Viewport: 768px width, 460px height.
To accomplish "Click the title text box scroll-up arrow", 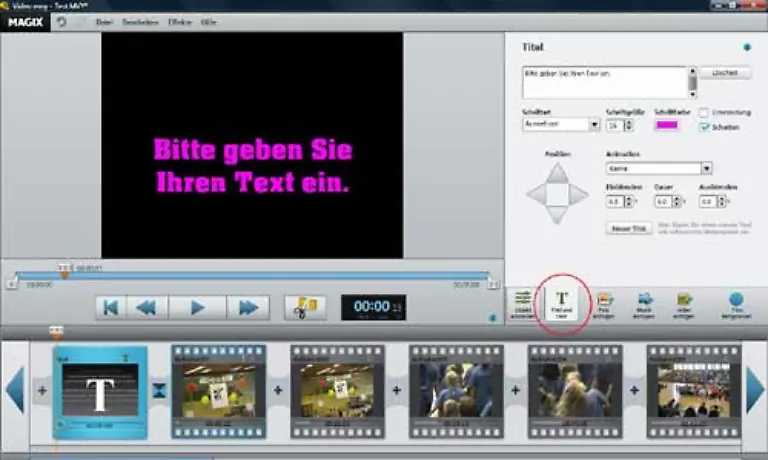I will tap(692, 71).
